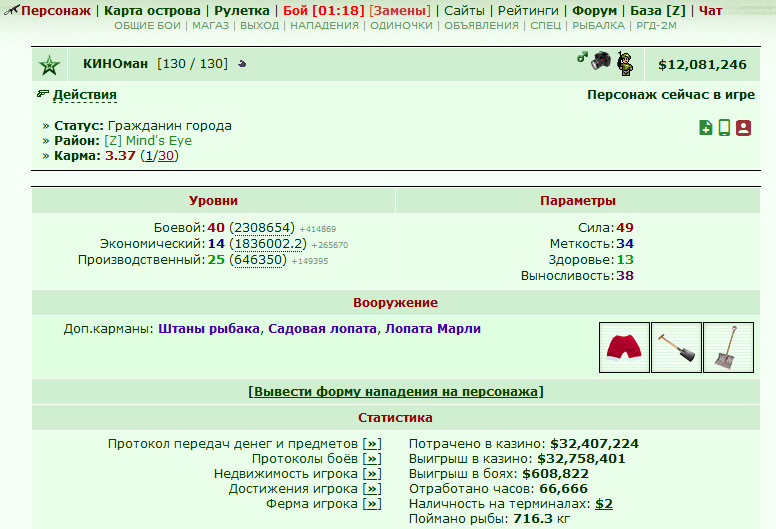Click the ВЫХОД submenu link
The height and width of the screenshot is (529, 776).
click(259, 26)
